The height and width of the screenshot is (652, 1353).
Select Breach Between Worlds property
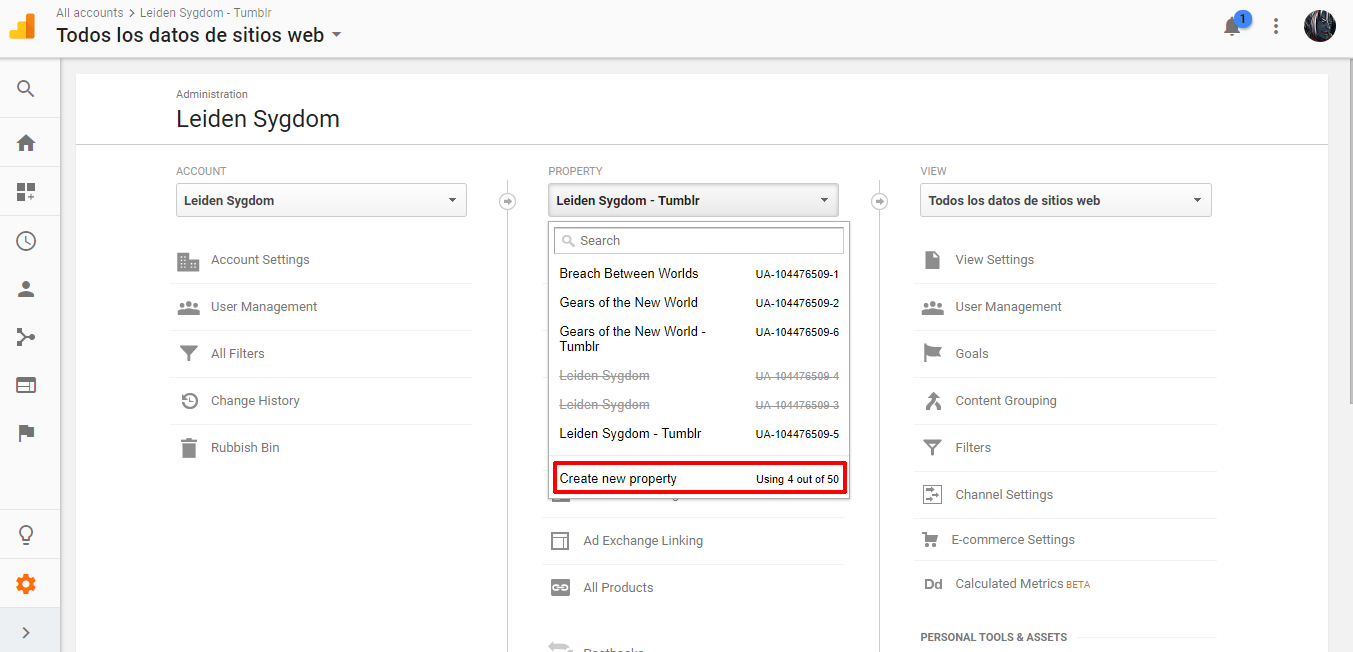[x=699, y=274]
